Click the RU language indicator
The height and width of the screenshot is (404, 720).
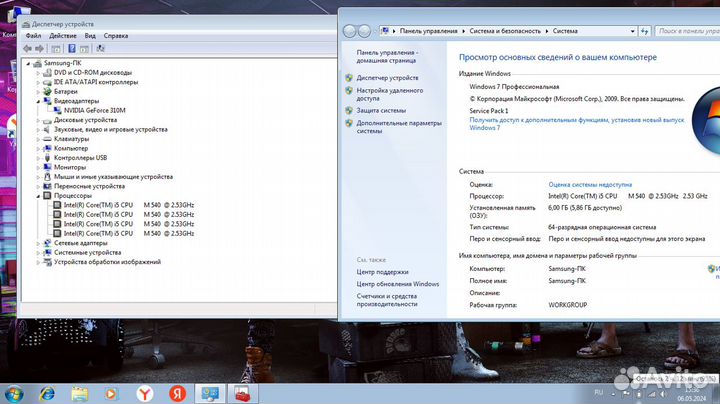[x=598, y=393]
